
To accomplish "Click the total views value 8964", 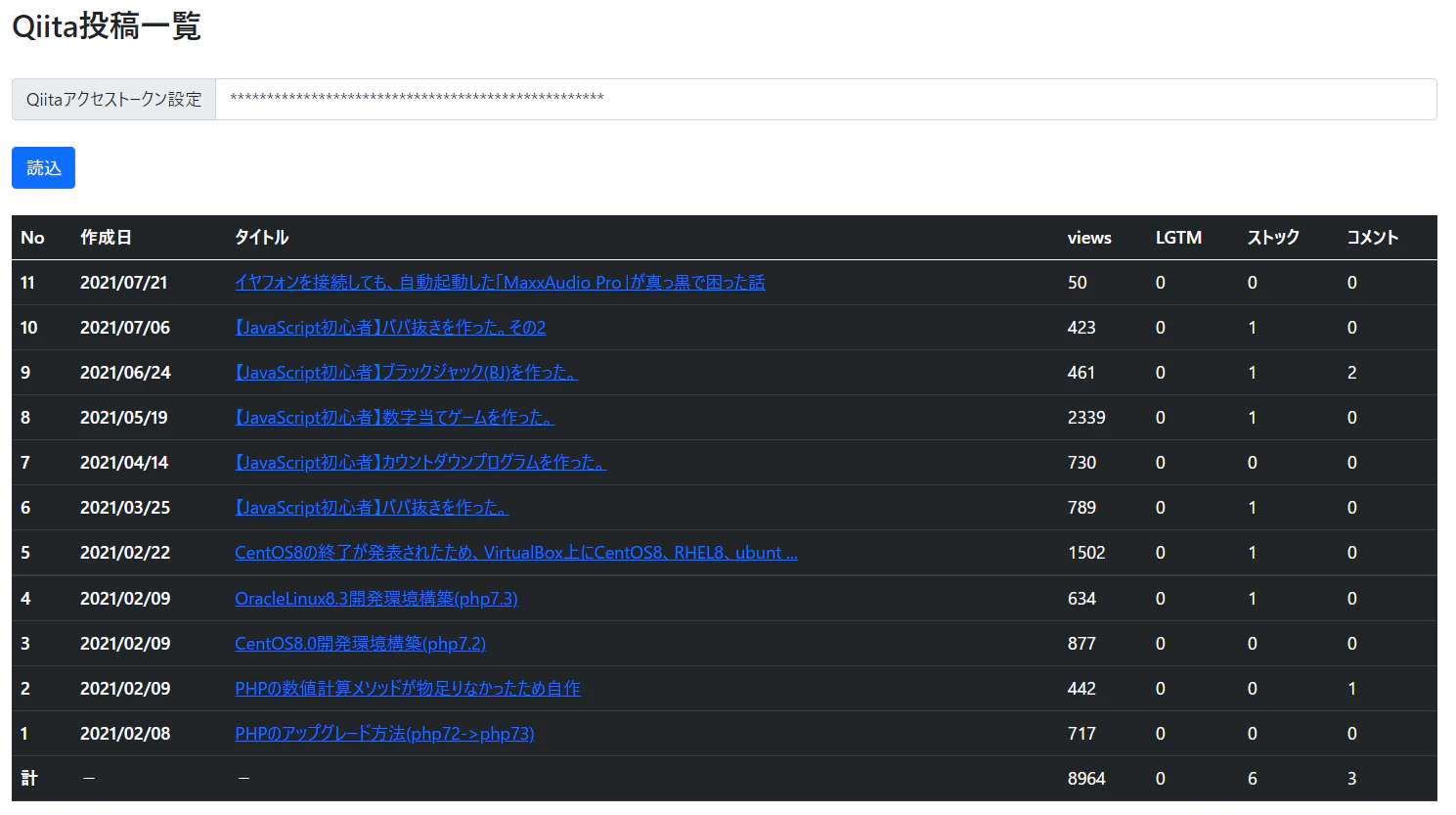I will pyautogui.click(x=1086, y=779).
